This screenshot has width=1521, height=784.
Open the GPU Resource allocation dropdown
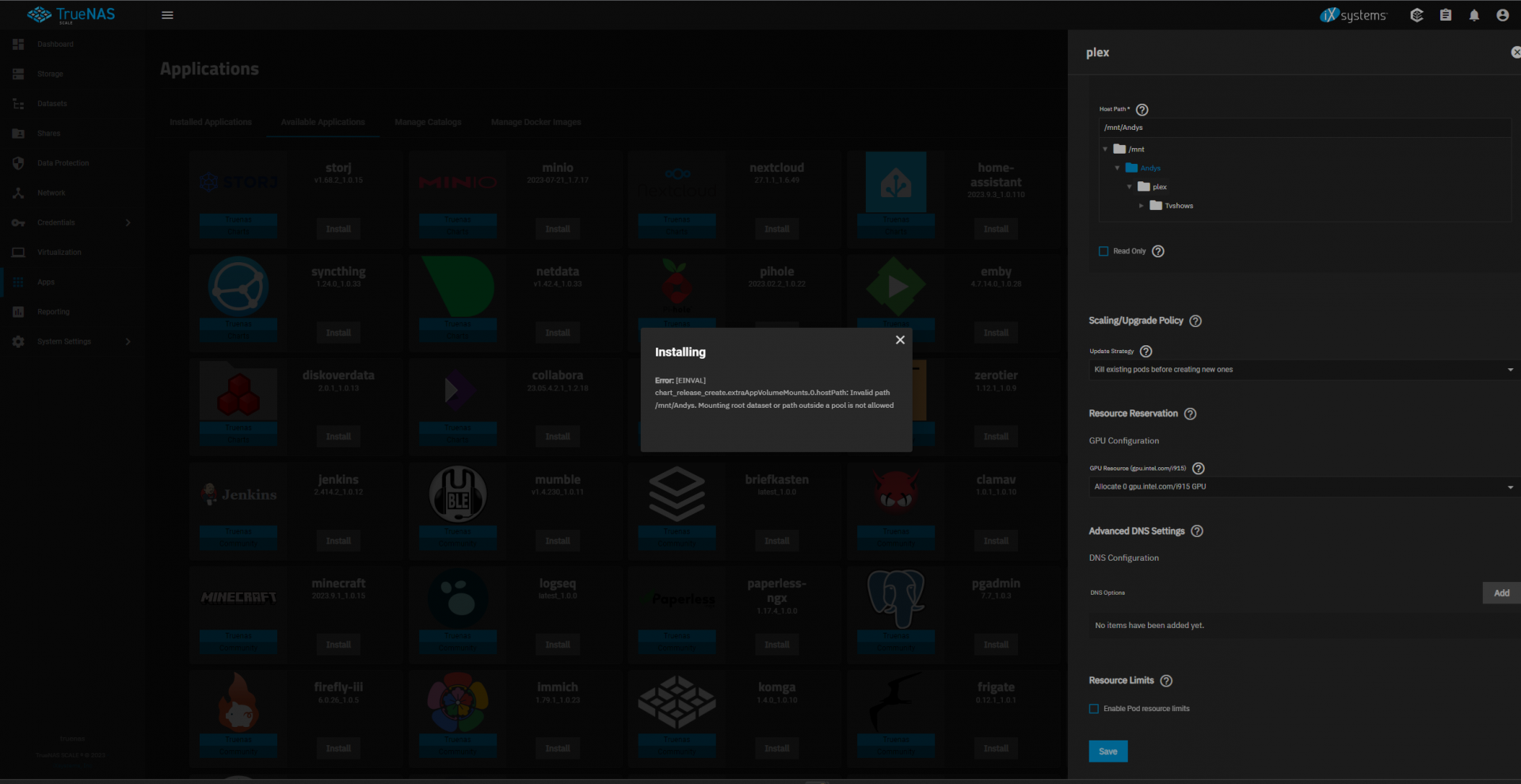pyautogui.click(x=1303, y=487)
